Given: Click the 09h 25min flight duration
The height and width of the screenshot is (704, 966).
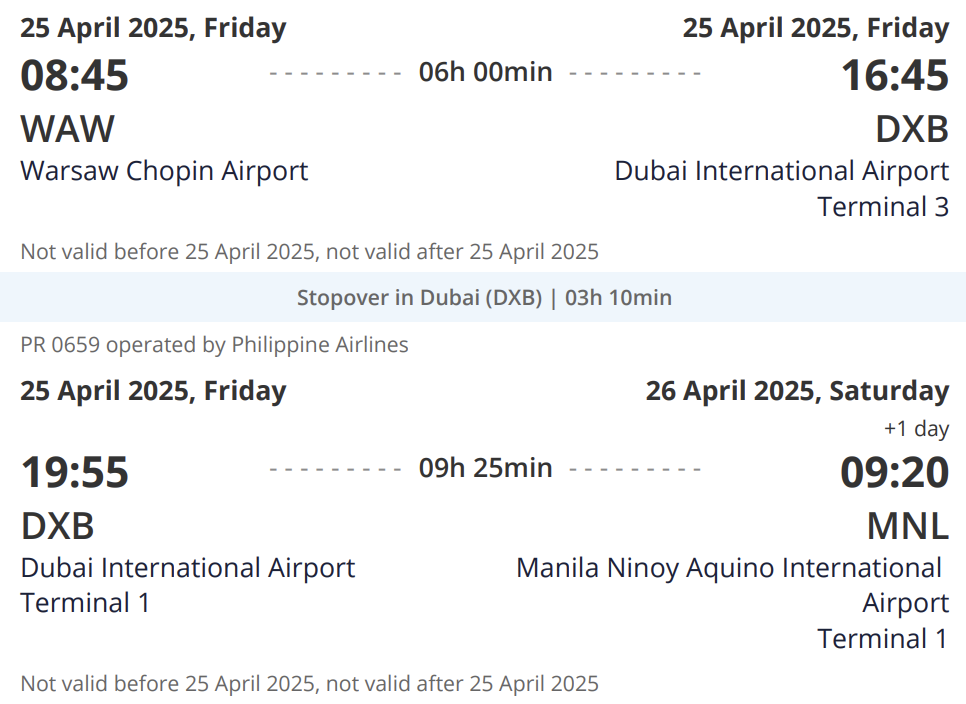Looking at the screenshot, I should [x=485, y=468].
